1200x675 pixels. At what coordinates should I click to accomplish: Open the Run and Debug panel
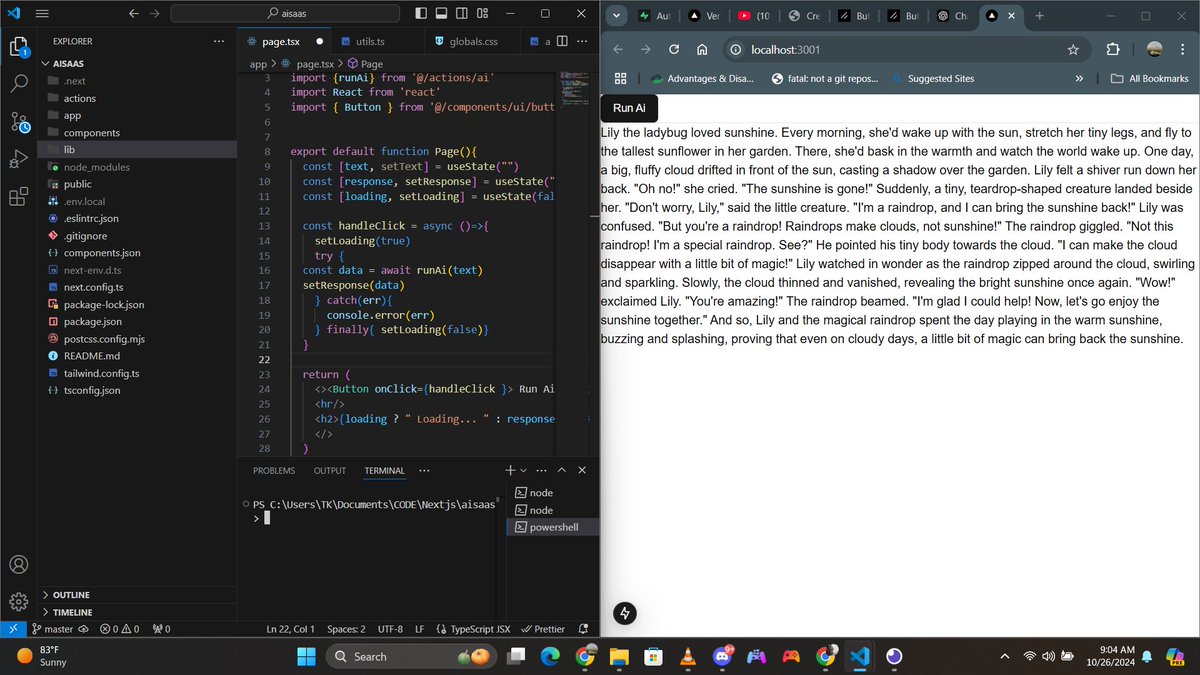click(x=18, y=160)
